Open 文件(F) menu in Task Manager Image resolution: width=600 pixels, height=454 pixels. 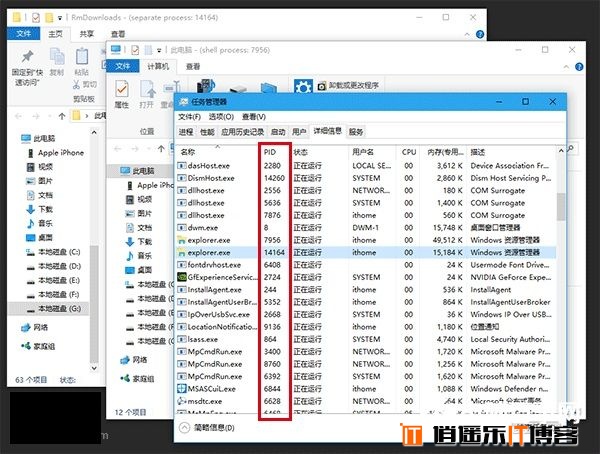pyautogui.click(x=189, y=117)
